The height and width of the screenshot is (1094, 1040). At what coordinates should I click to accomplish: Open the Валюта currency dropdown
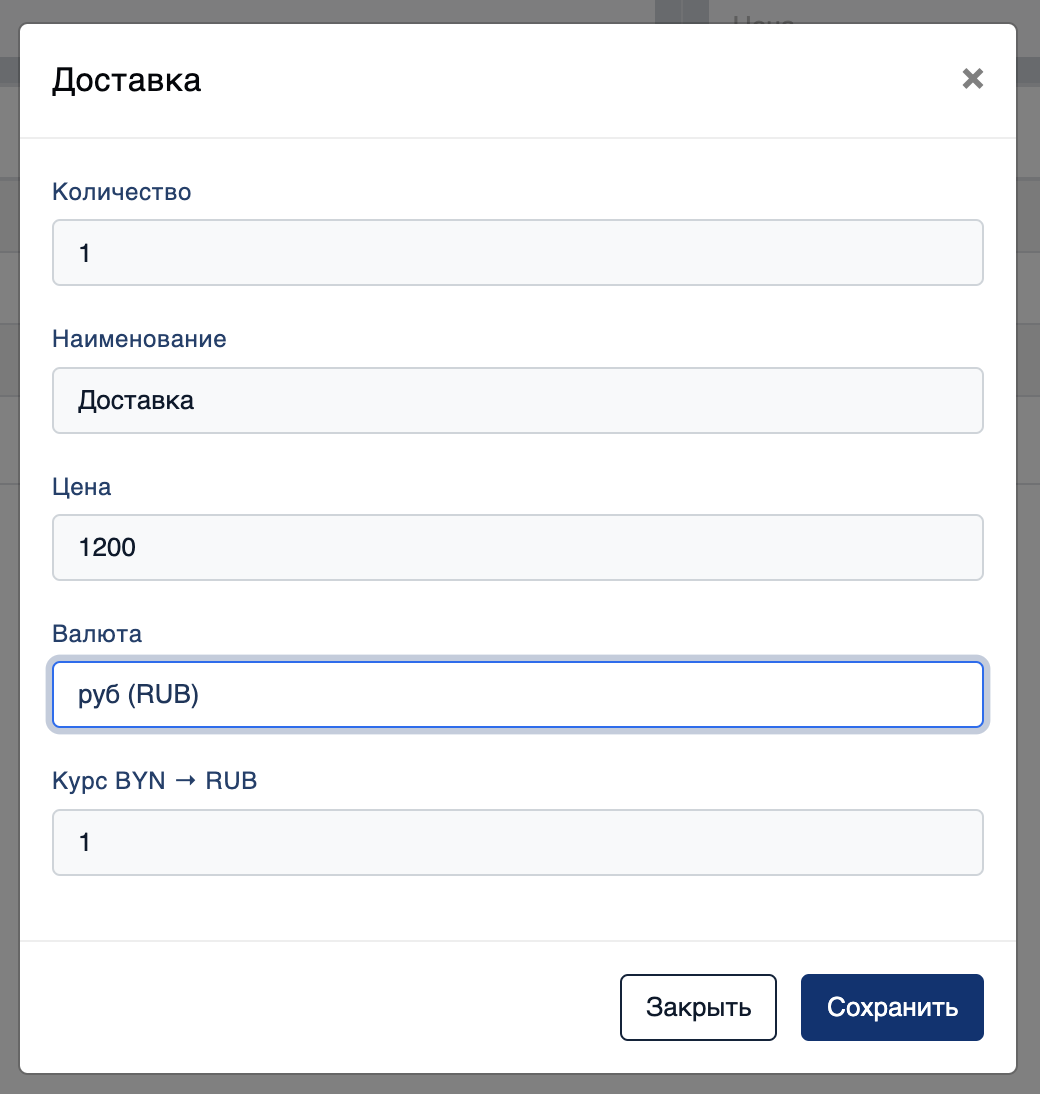coord(518,695)
